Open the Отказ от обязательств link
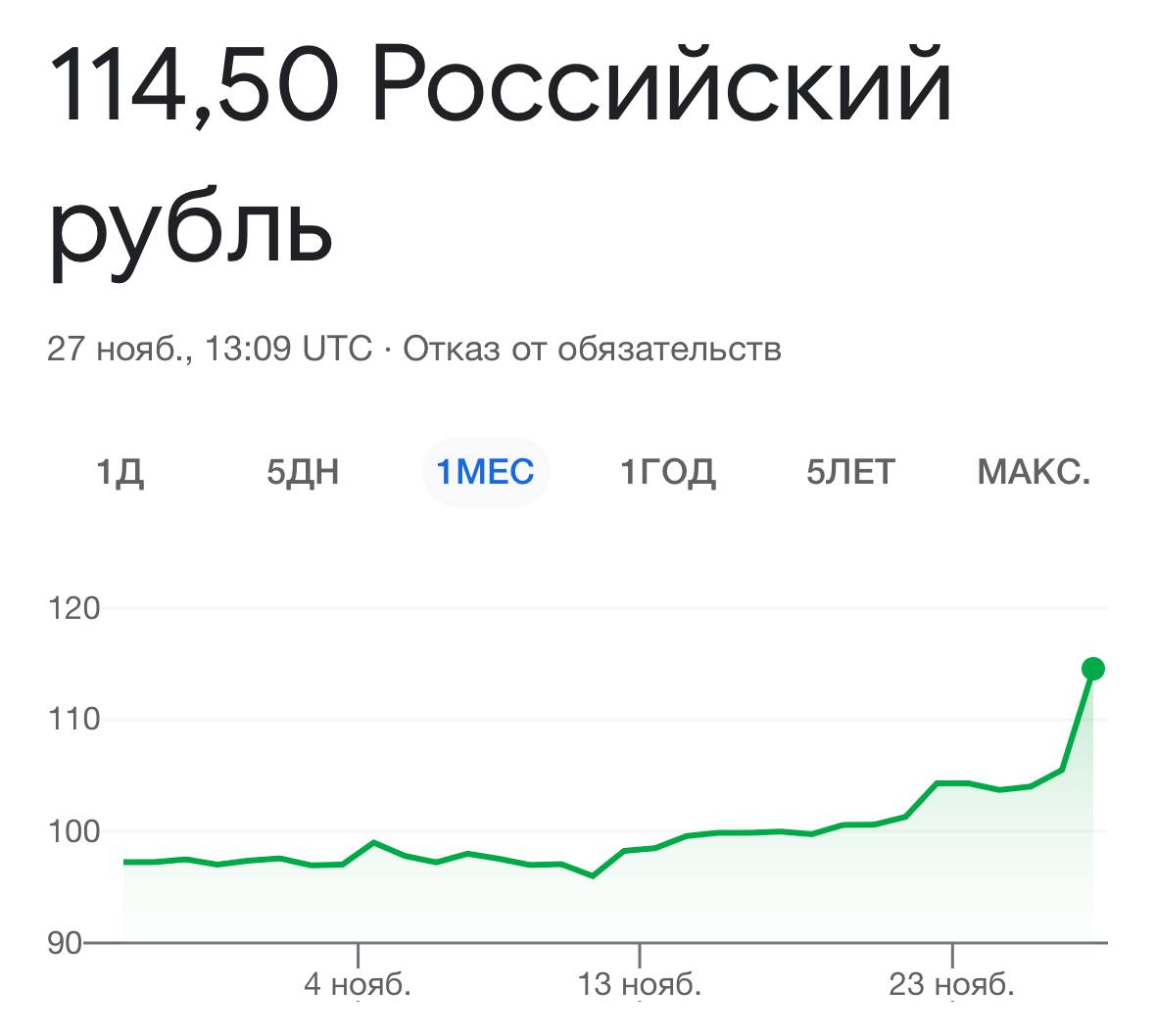This screenshot has width=1155, height=1036. [x=592, y=349]
